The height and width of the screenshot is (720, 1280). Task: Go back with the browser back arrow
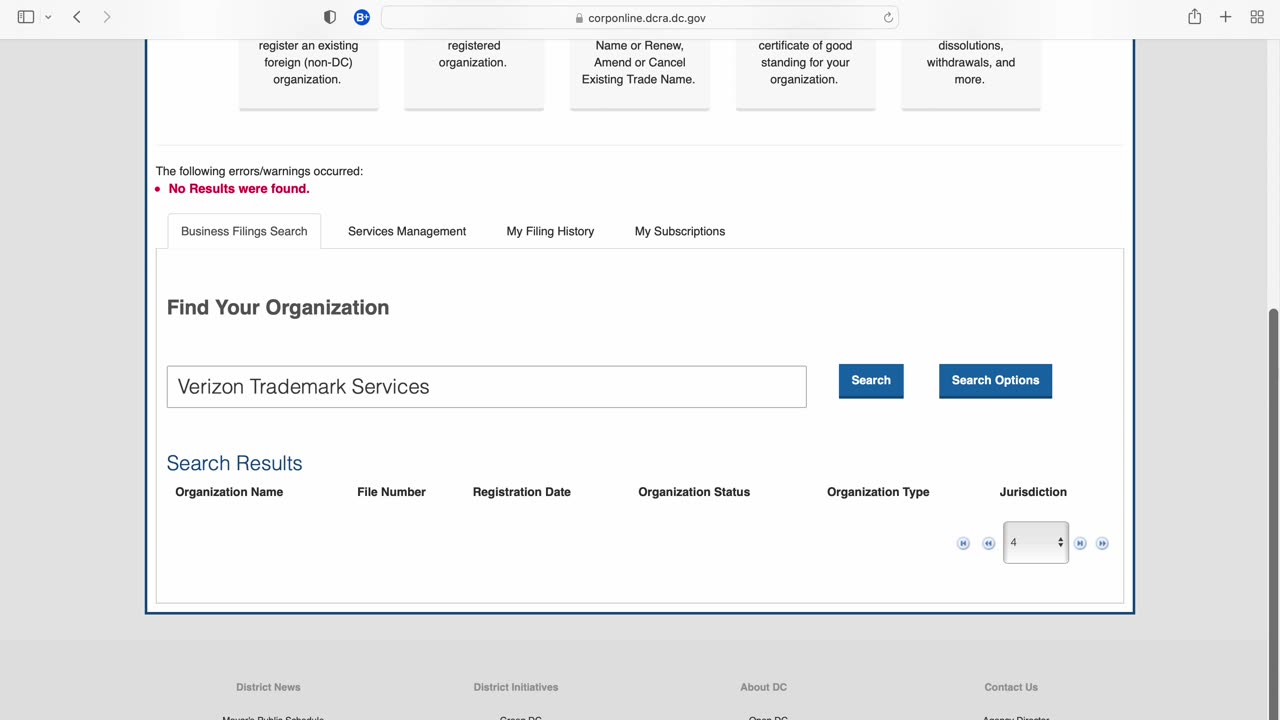tap(77, 17)
